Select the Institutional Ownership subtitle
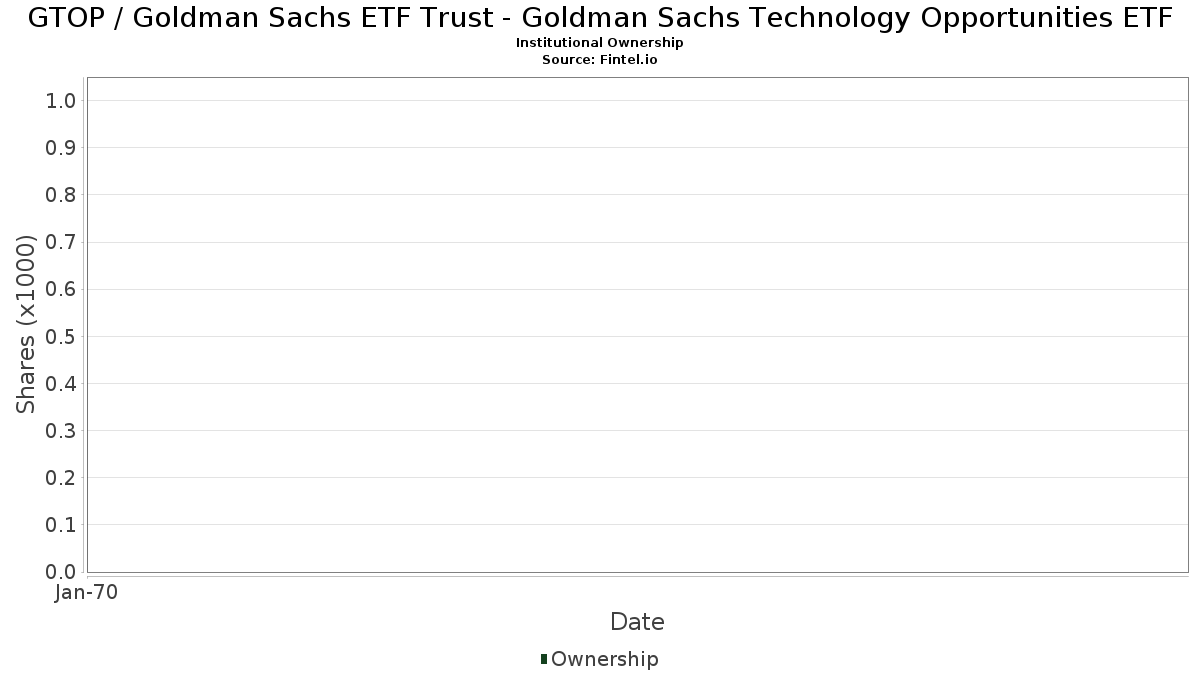The image size is (1200, 675). coord(600,43)
